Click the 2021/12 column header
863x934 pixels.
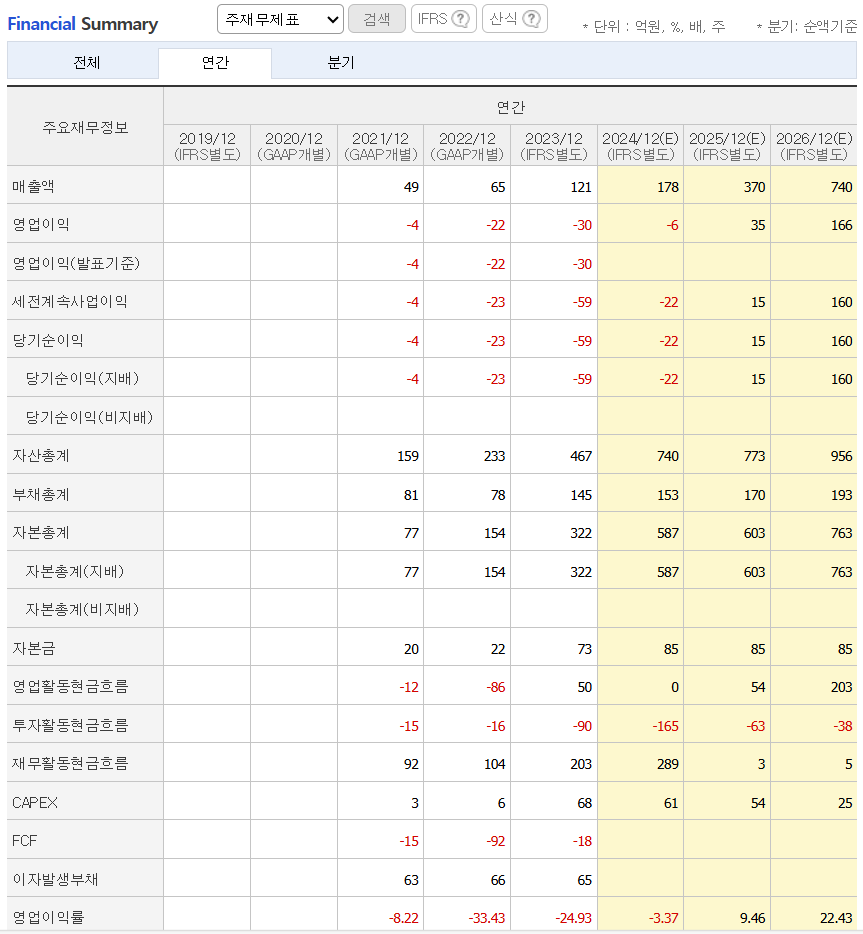(381, 146)
